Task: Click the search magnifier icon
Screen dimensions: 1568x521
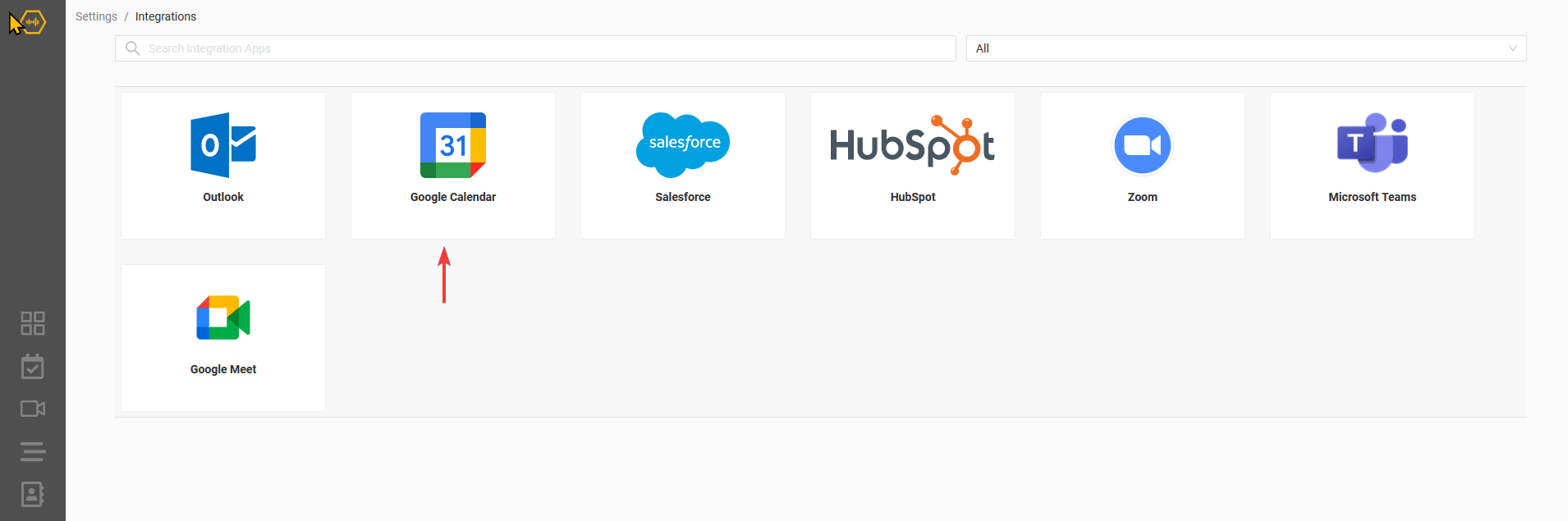Action: tap(132, 48)
